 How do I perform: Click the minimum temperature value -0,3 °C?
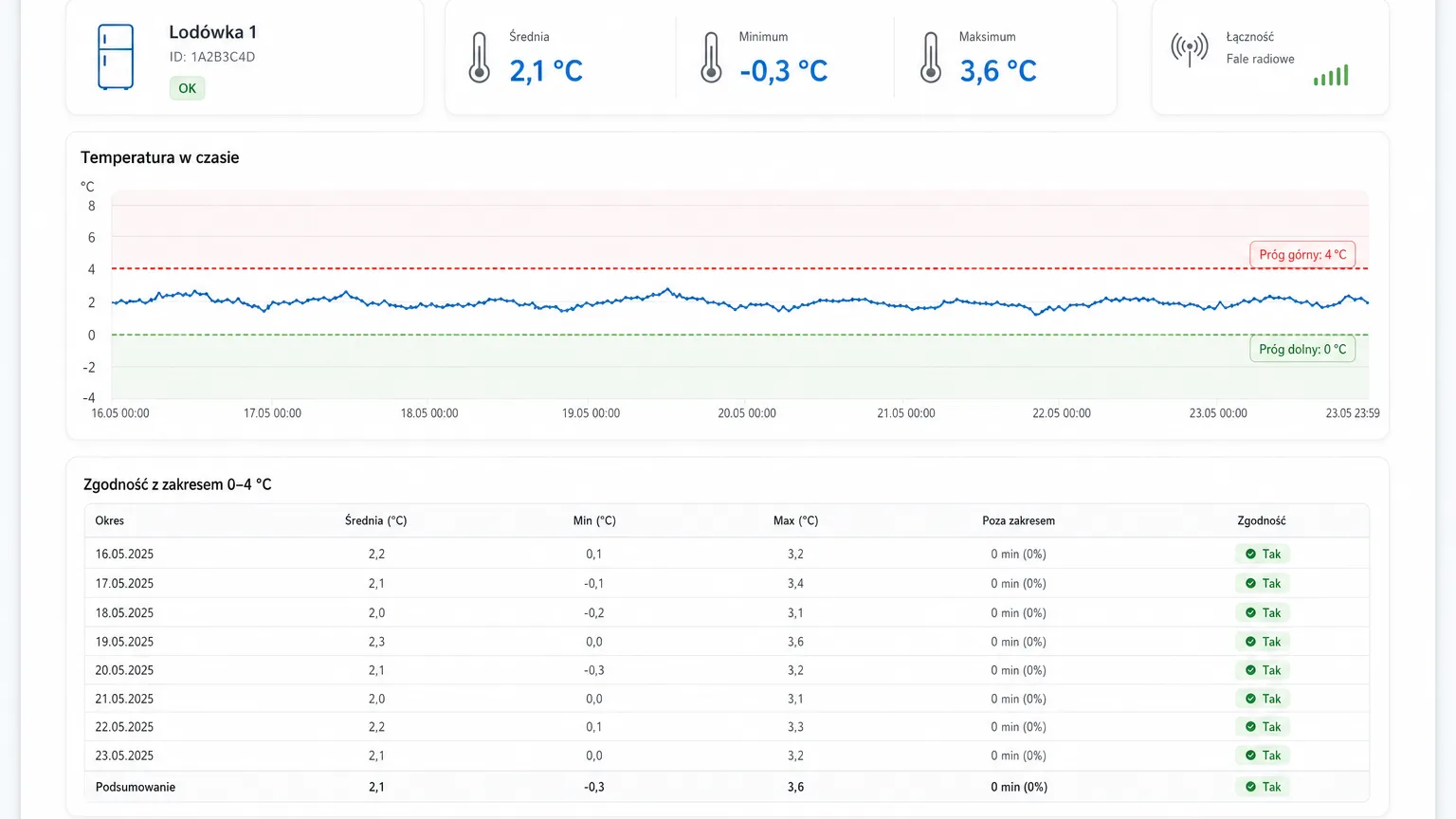(x=784, y=71)
